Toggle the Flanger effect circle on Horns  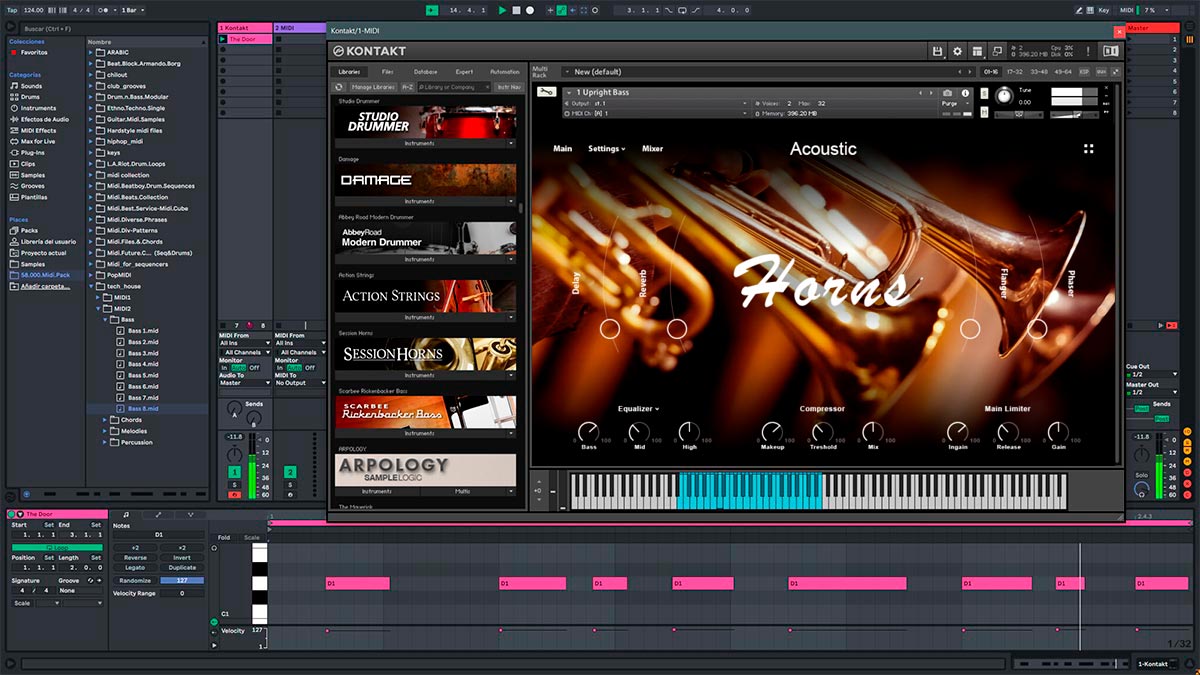[970, 328]
